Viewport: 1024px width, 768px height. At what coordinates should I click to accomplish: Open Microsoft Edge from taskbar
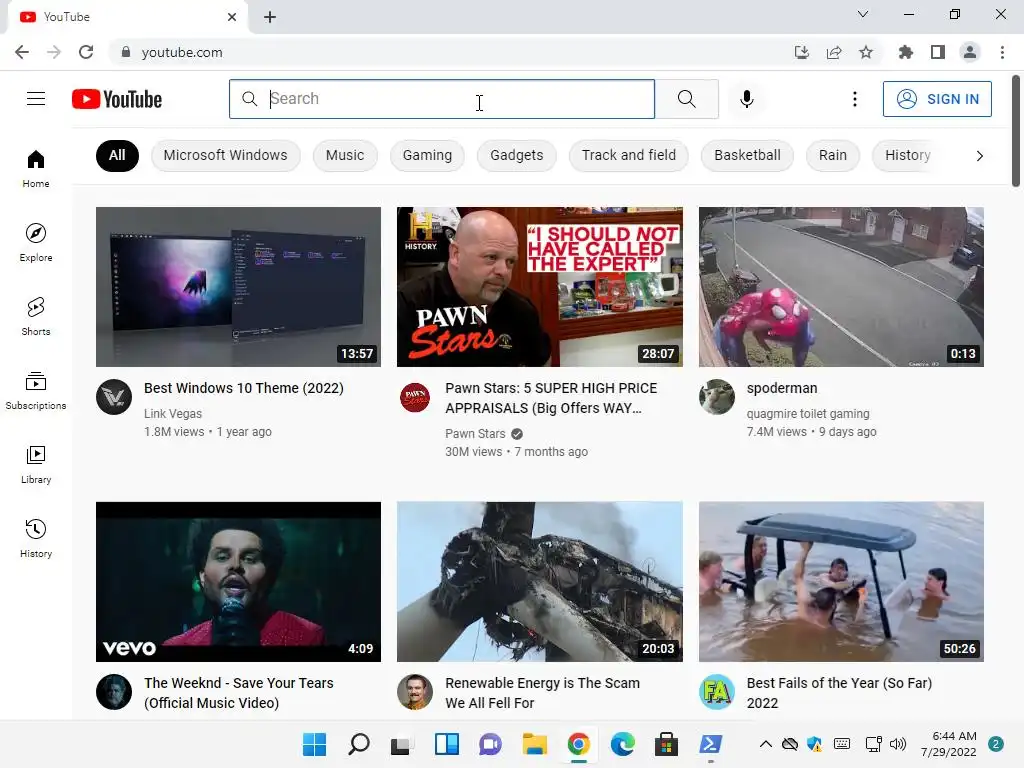click(x=622, y=744)
